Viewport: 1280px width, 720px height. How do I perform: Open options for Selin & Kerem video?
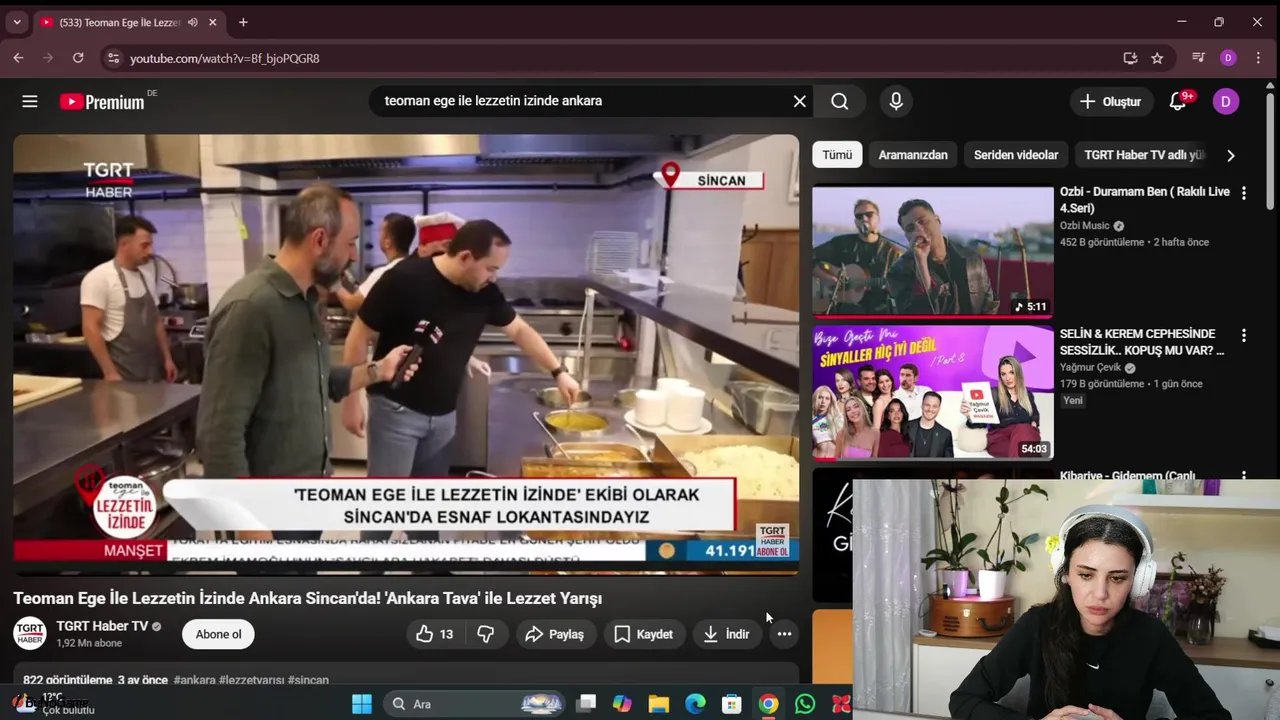click(1244, 335)
